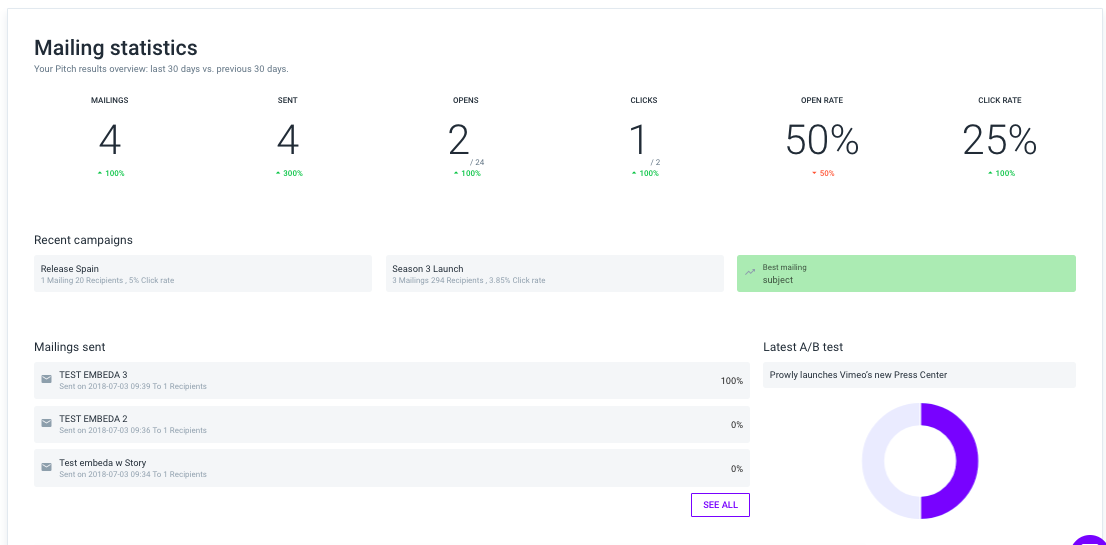Open the Season 3 Launch campaign card
The height and width of the screenshot is (545, 1106).
[x=554, y=274]
